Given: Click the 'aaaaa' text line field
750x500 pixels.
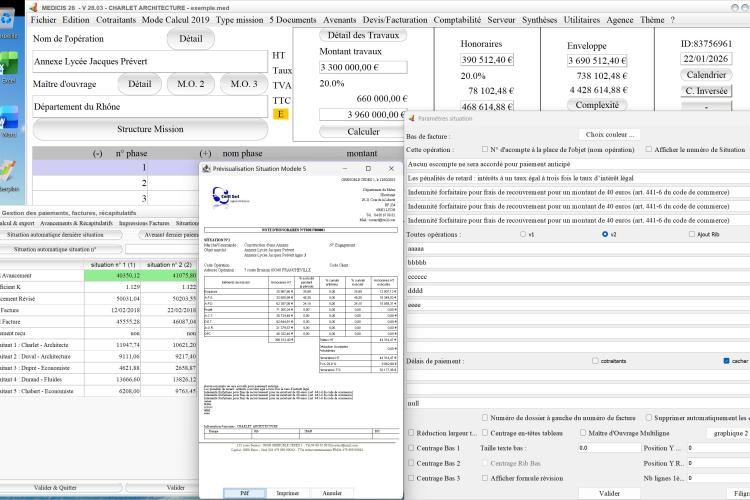Looking at the screenshot, I should [x=578, y=249].
